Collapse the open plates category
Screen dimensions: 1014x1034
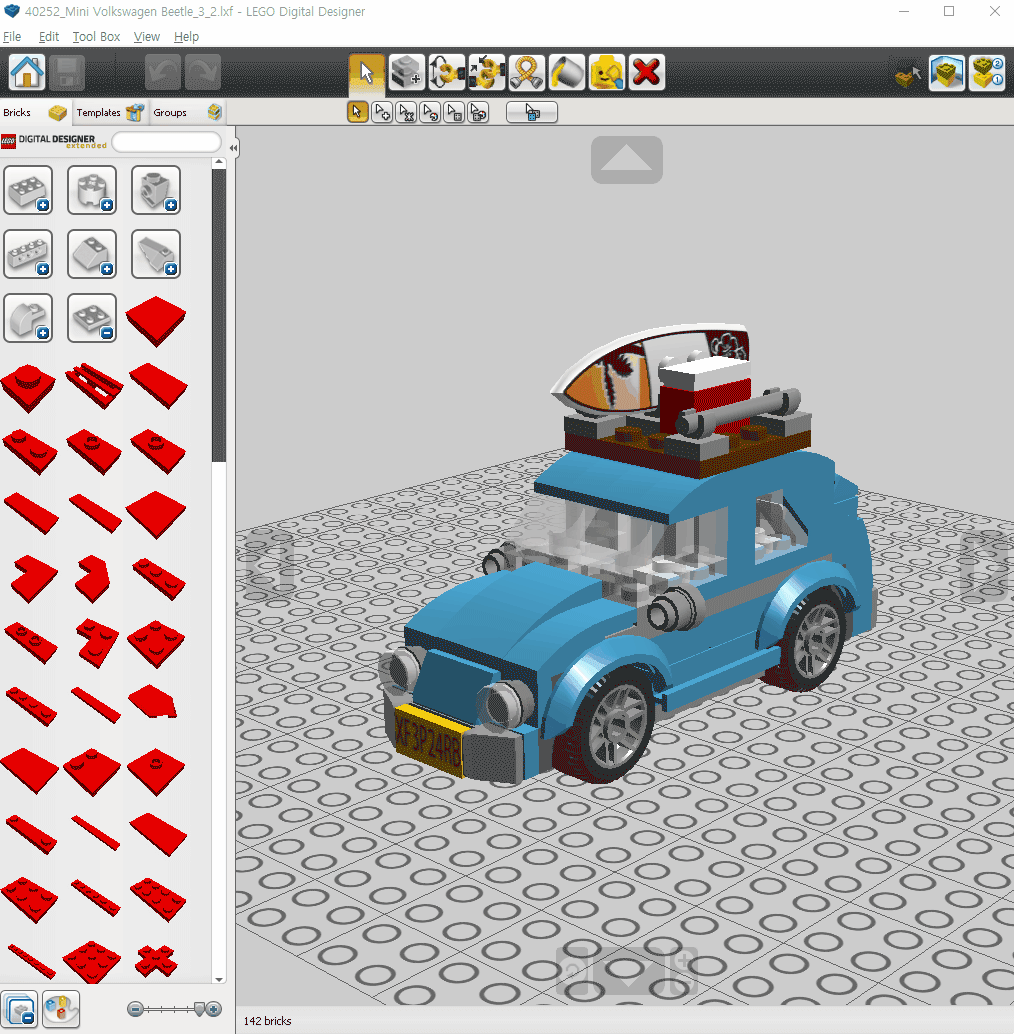[x=92, y=318]
